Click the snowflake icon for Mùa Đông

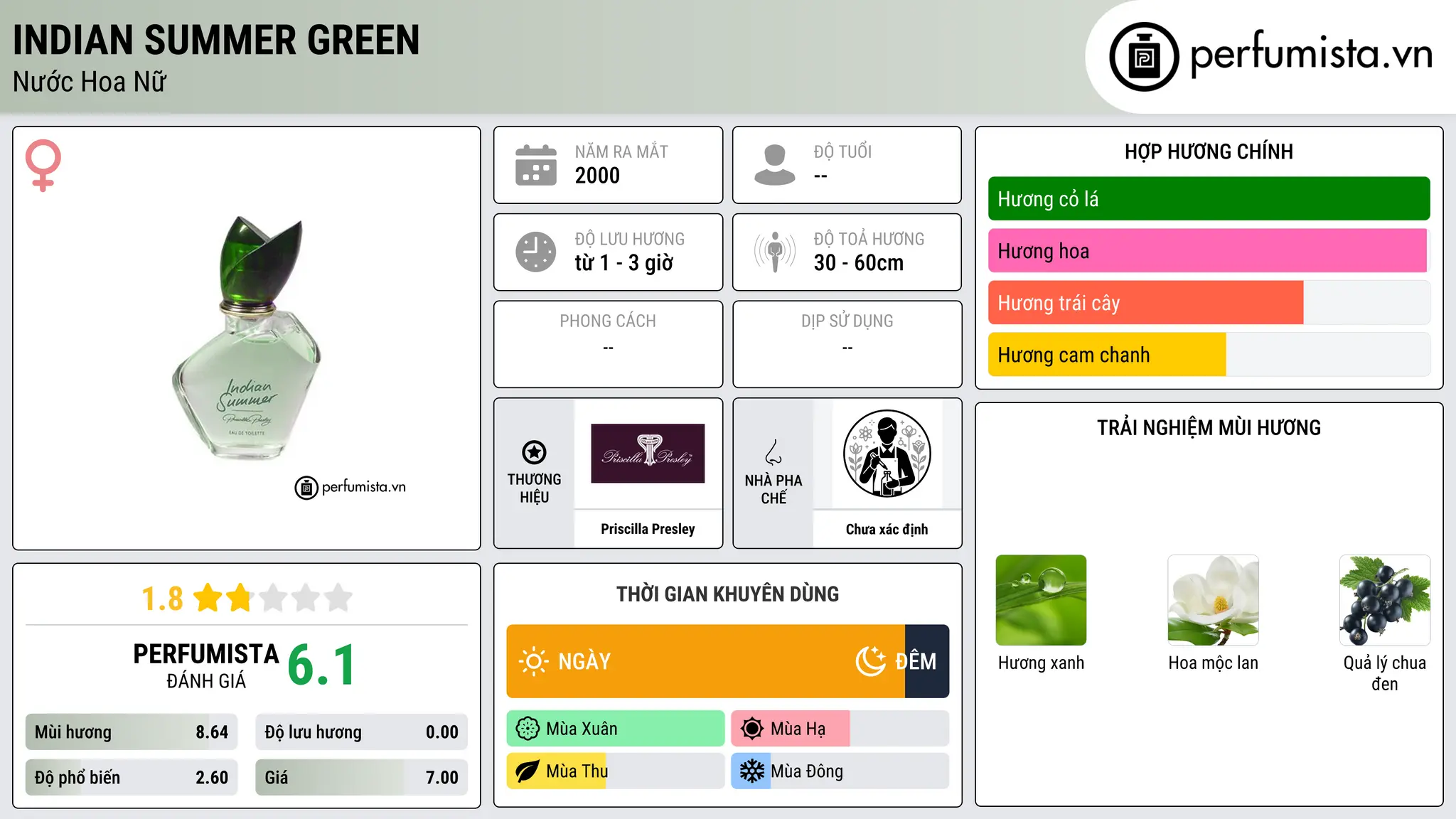point(752,771)
